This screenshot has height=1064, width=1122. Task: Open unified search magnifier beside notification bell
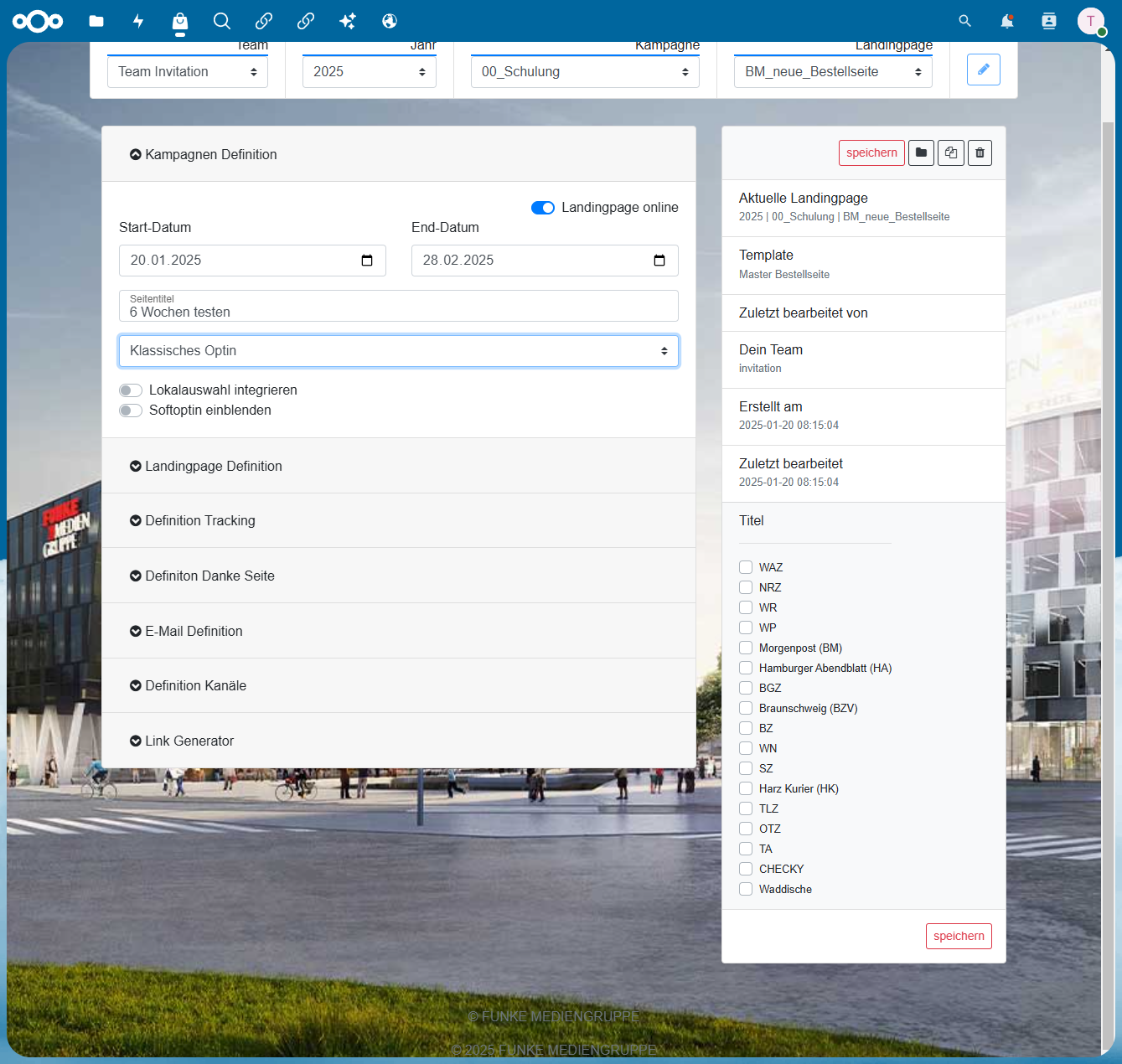click(965, 21)
